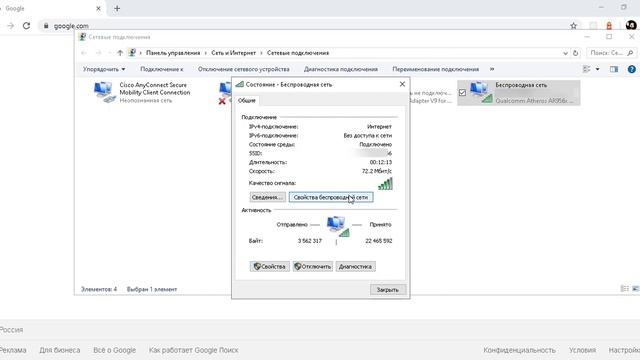Image resolution: width=640 pixels, height=360 pixels.
Task: Click the Закрыть button
Action: (387, 289)
